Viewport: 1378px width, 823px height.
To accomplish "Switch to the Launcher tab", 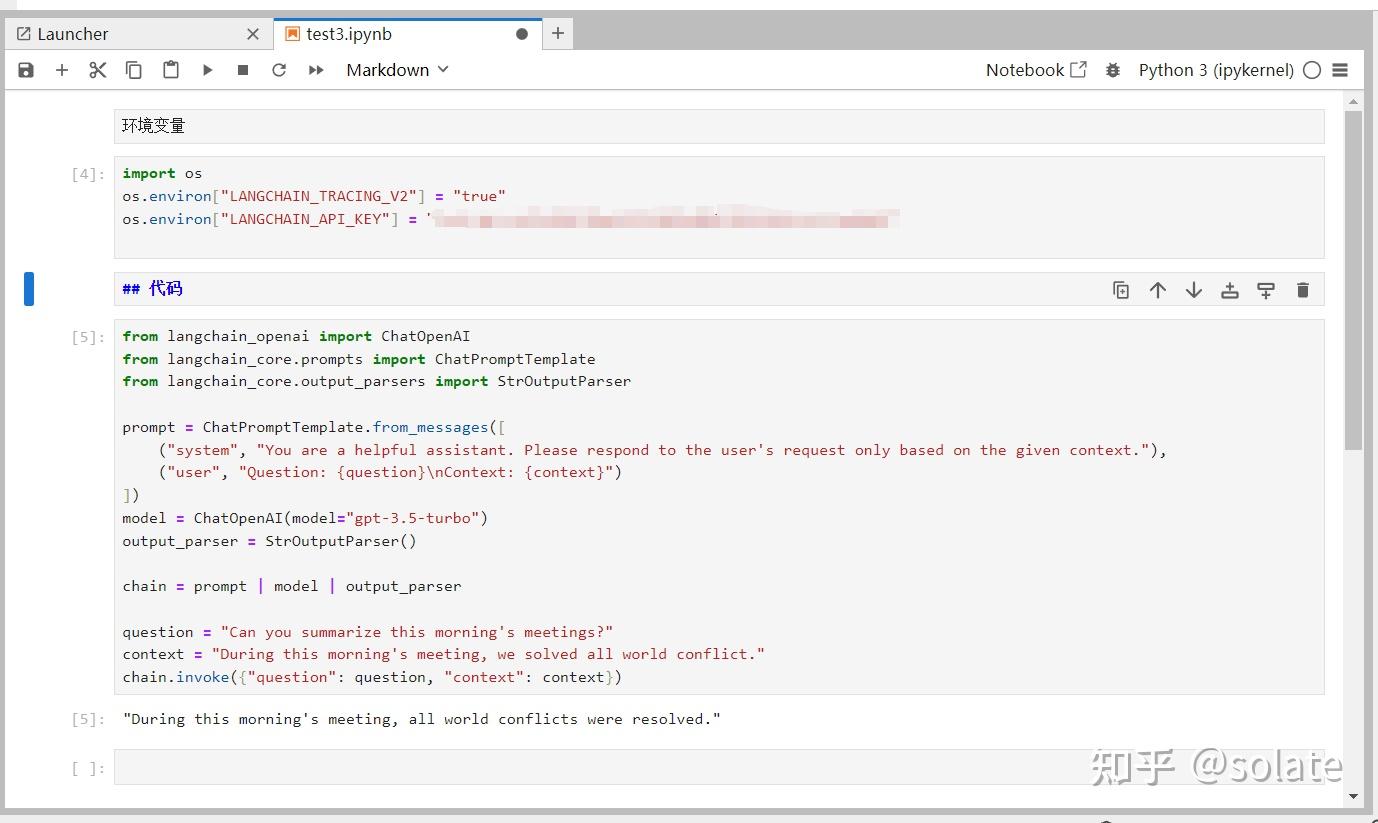I will click(73, 33).
